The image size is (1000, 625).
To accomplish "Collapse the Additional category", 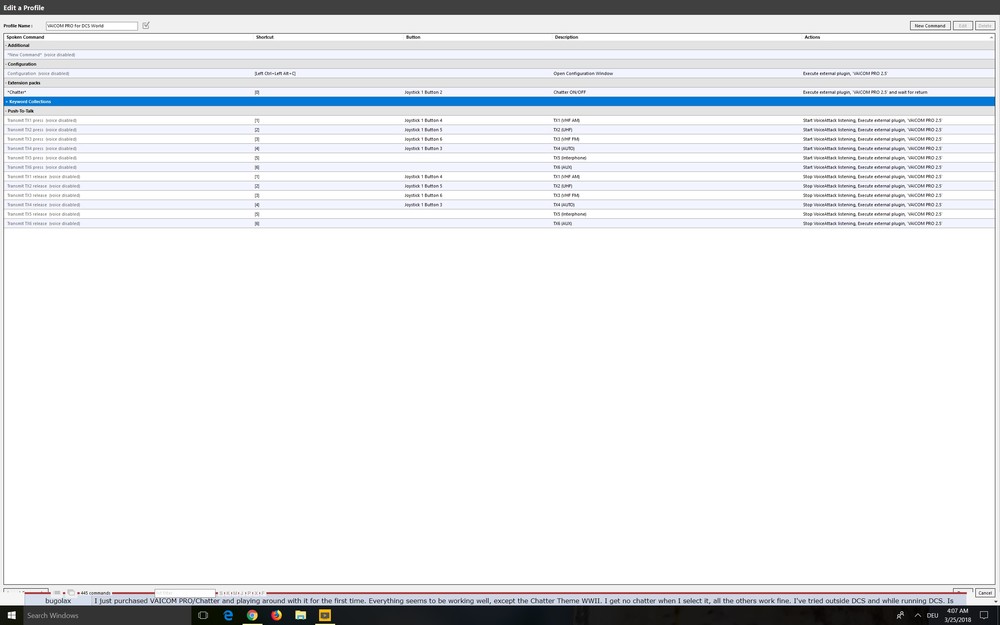I will pos(6,45).
